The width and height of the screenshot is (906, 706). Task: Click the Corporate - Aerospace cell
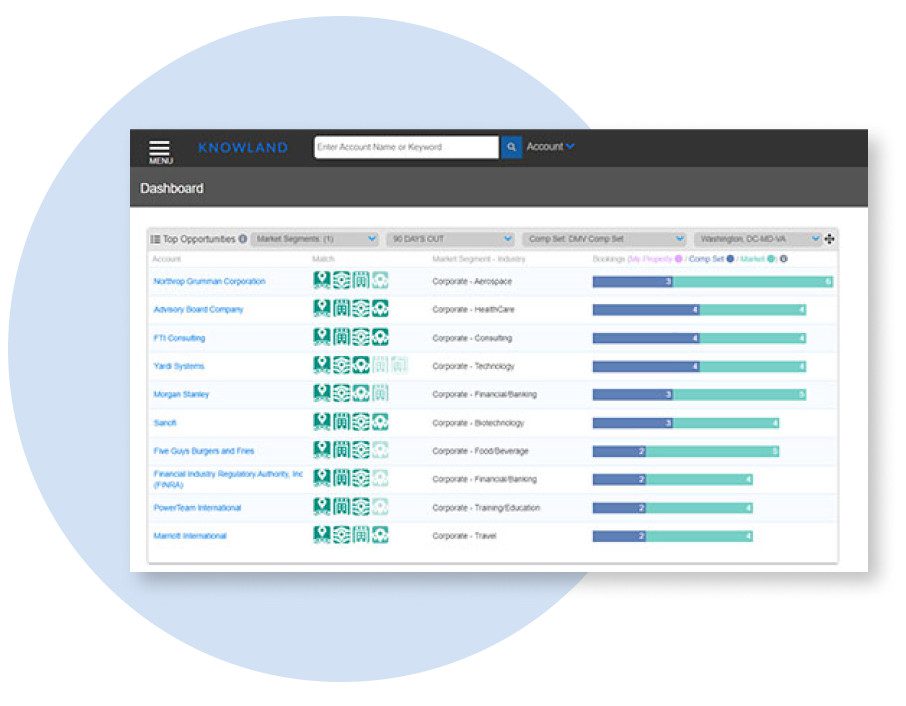point(472,281)
